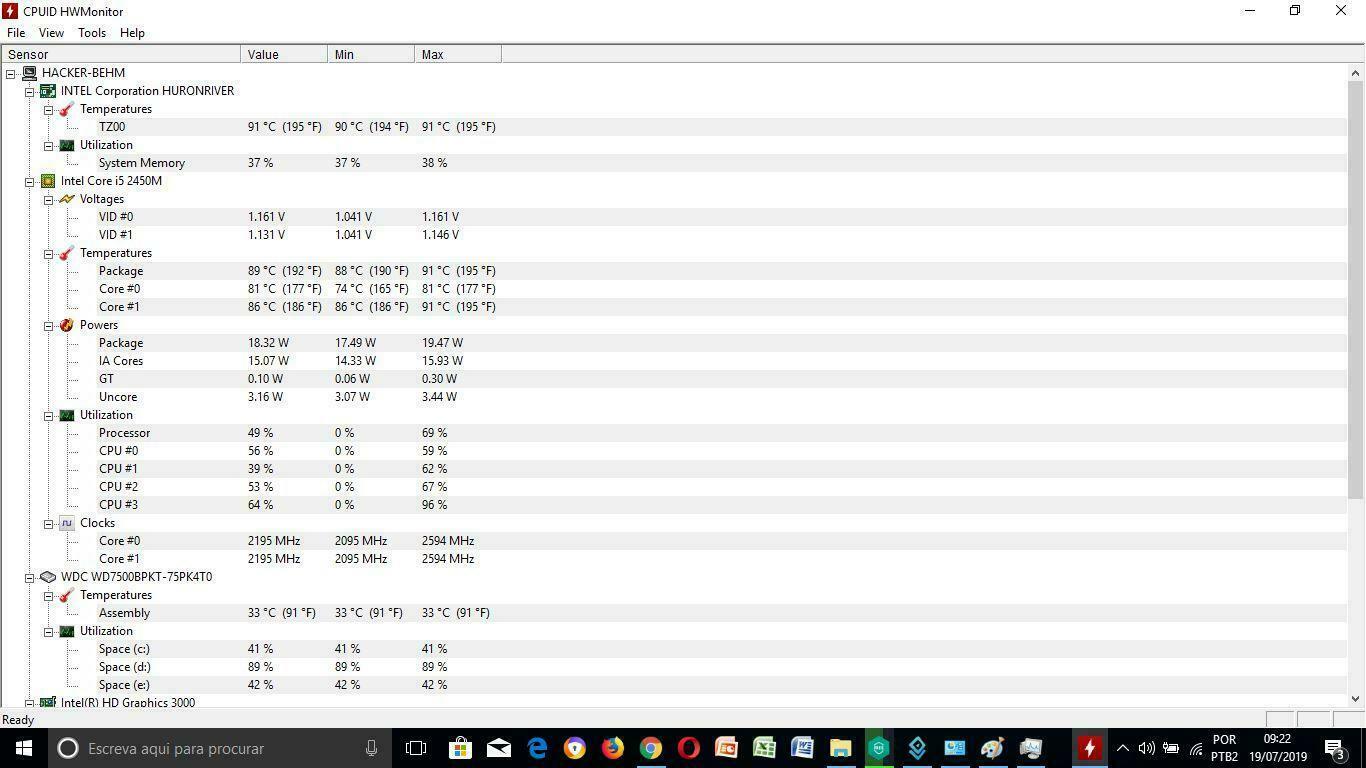Click the Intel Core i5 2450M chip icon
Image resolution: width=1366 pixels, height=768 pixels.
pyautogui.click(x=48, y=181)
